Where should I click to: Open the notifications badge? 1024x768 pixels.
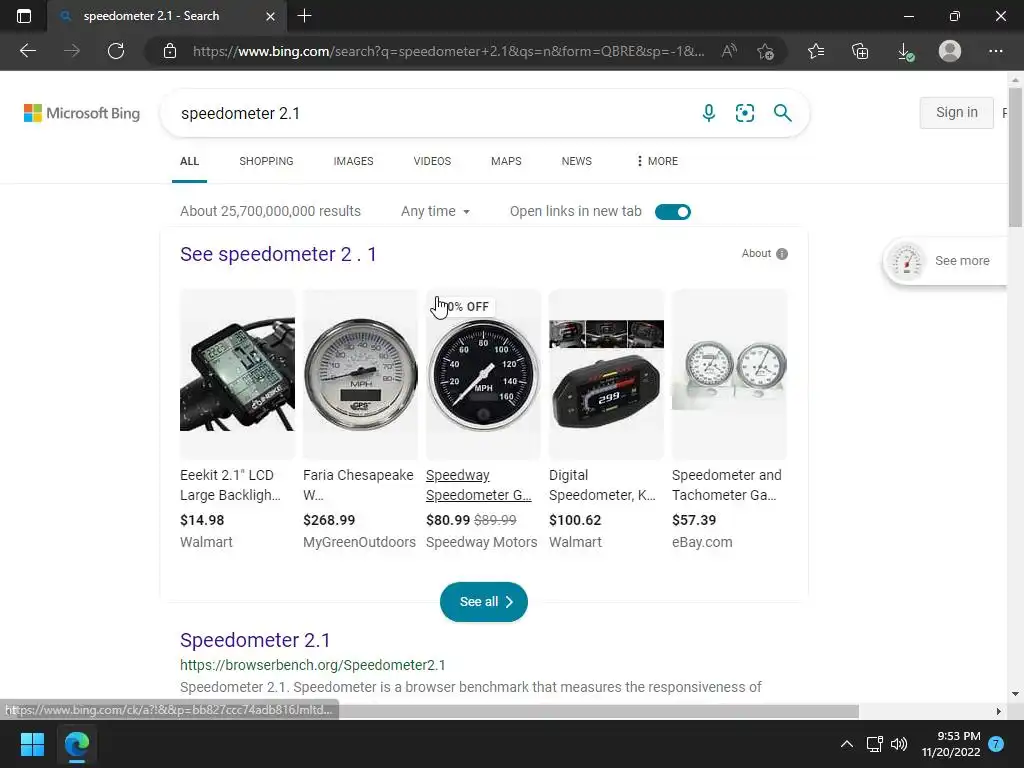tap(996, 744)
